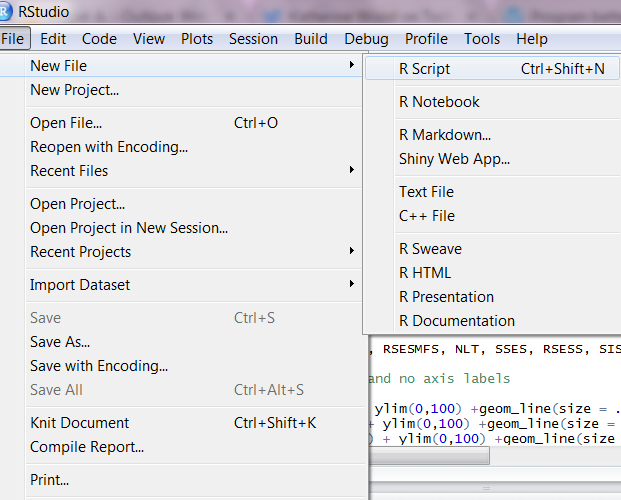
Task: Expand the Recent Files submenu
Action: (x=68, y=171)
